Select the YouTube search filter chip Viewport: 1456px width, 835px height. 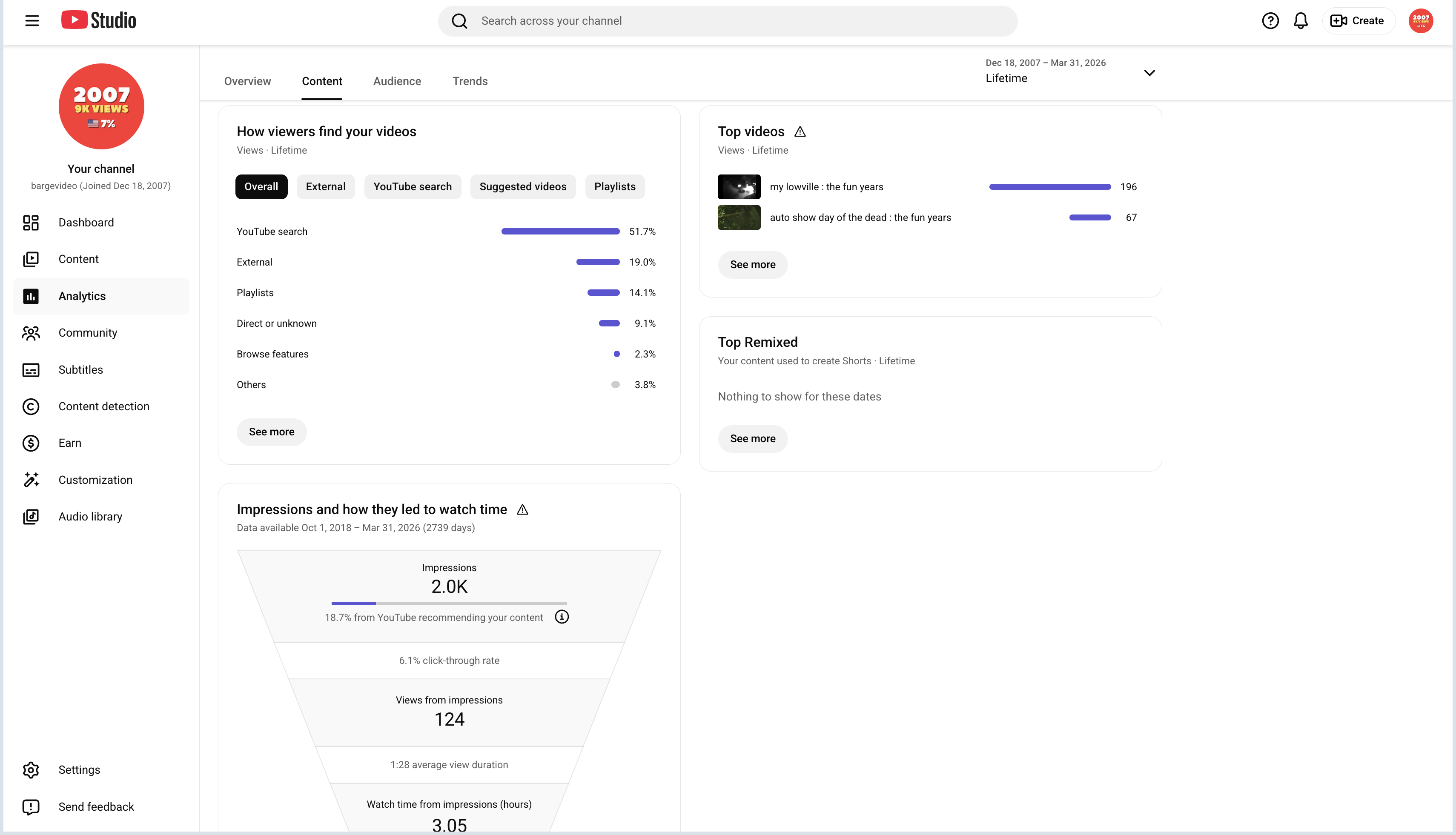(x=413, y=186)
